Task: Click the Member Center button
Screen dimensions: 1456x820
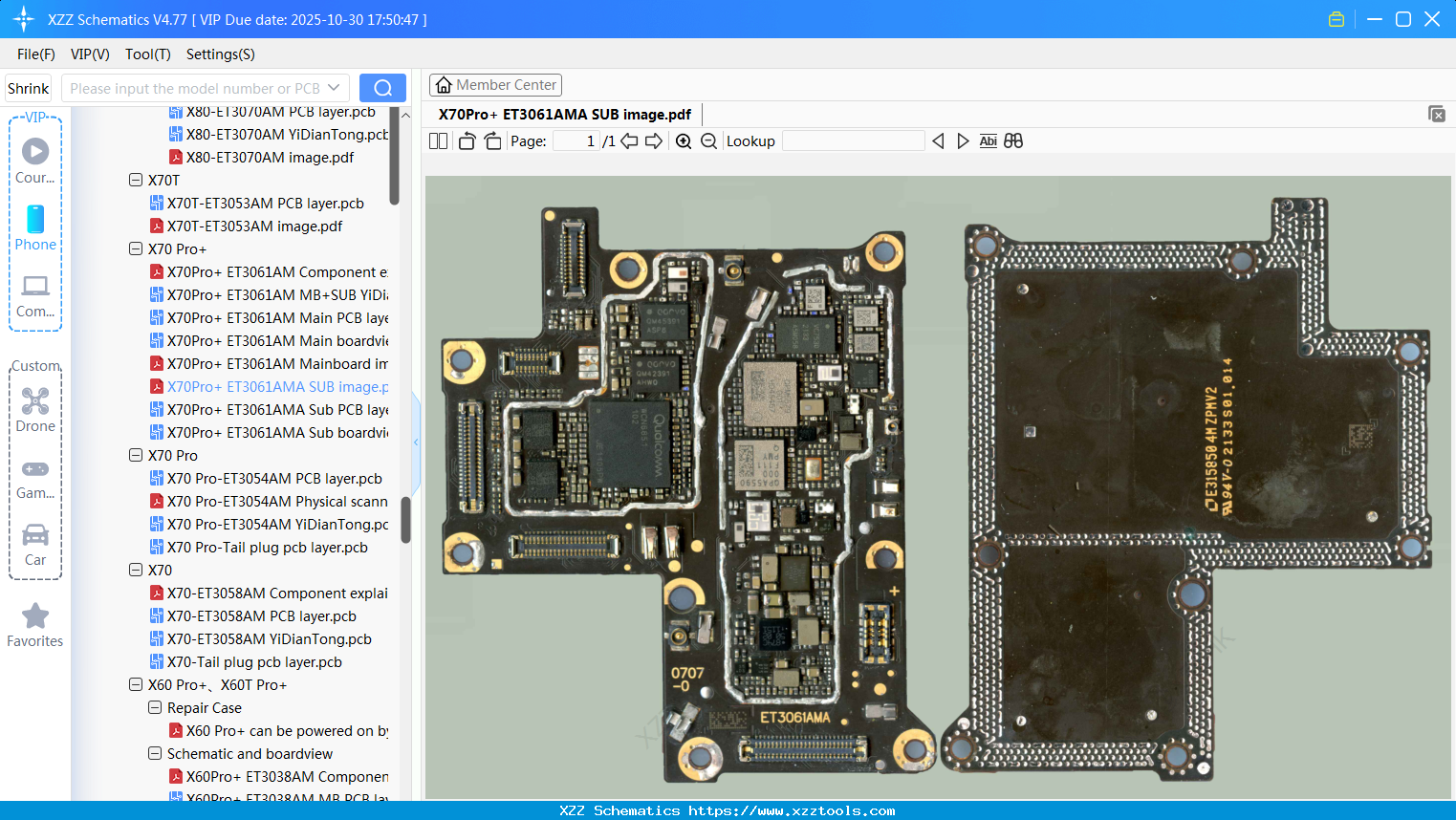Action: coord(495,85)
